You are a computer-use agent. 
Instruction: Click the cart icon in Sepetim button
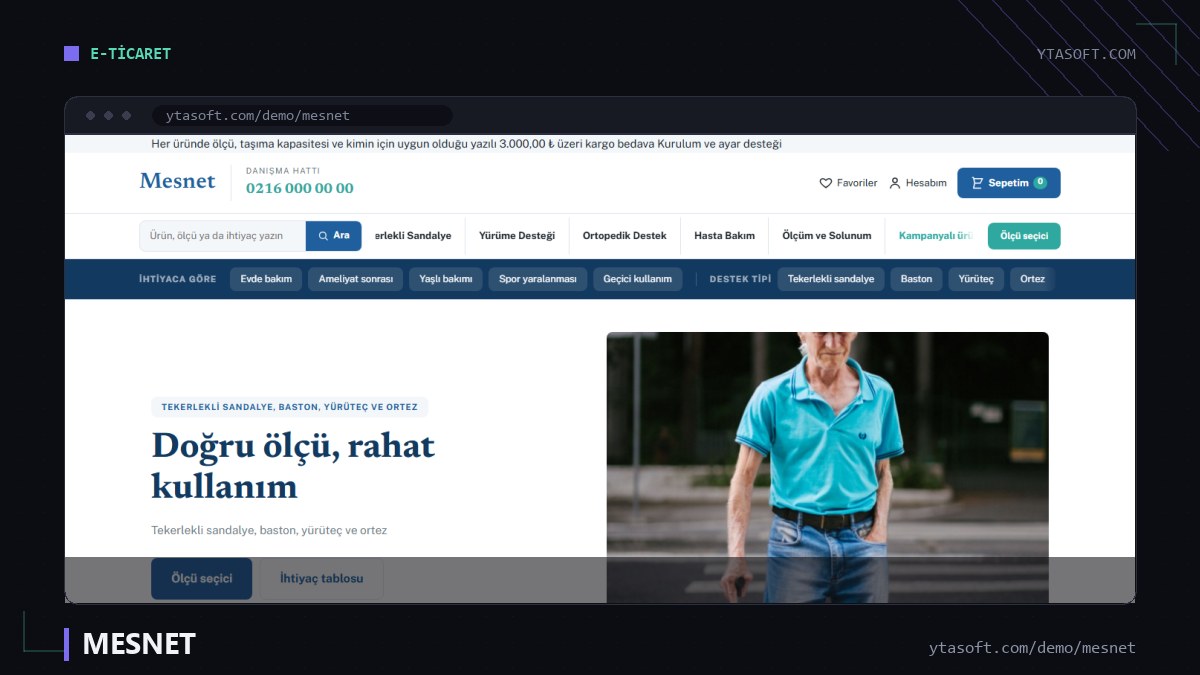976,183
